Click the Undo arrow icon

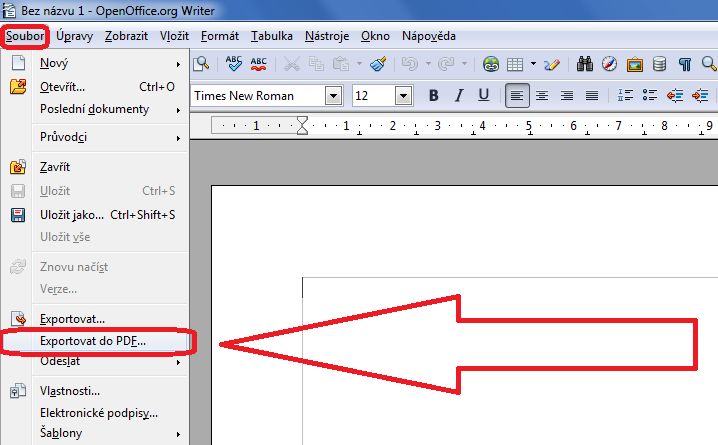410,64
